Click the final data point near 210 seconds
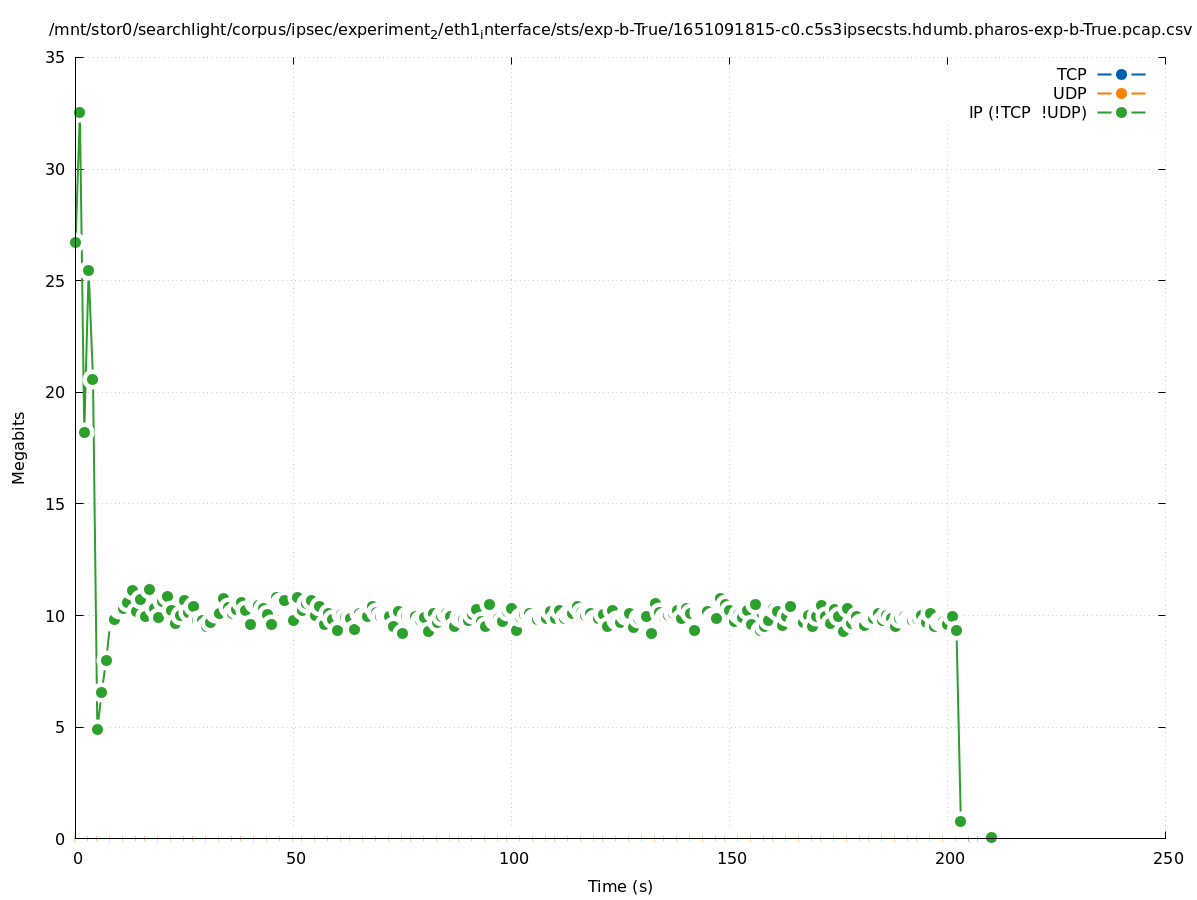 pos(991,837)
